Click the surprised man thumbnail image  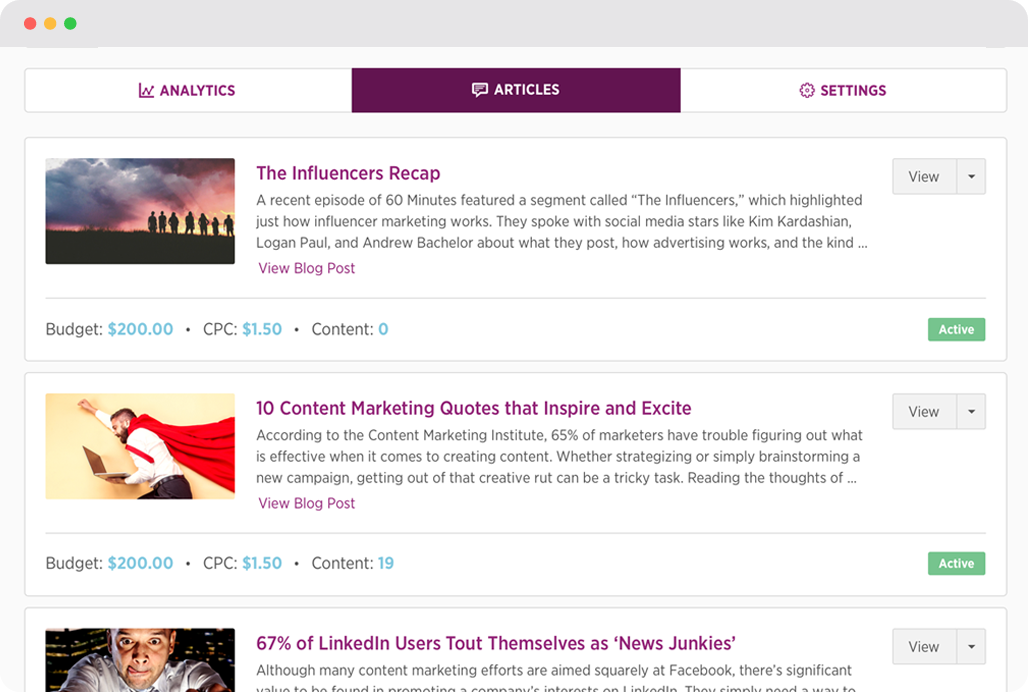tap(140, 660)
